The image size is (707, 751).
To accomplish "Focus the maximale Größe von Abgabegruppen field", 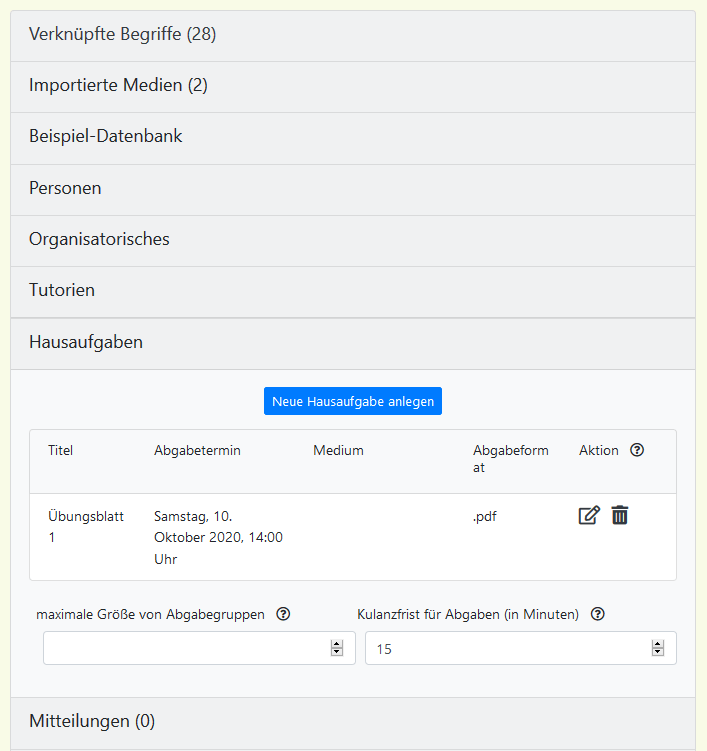I will tap(185, 648).
